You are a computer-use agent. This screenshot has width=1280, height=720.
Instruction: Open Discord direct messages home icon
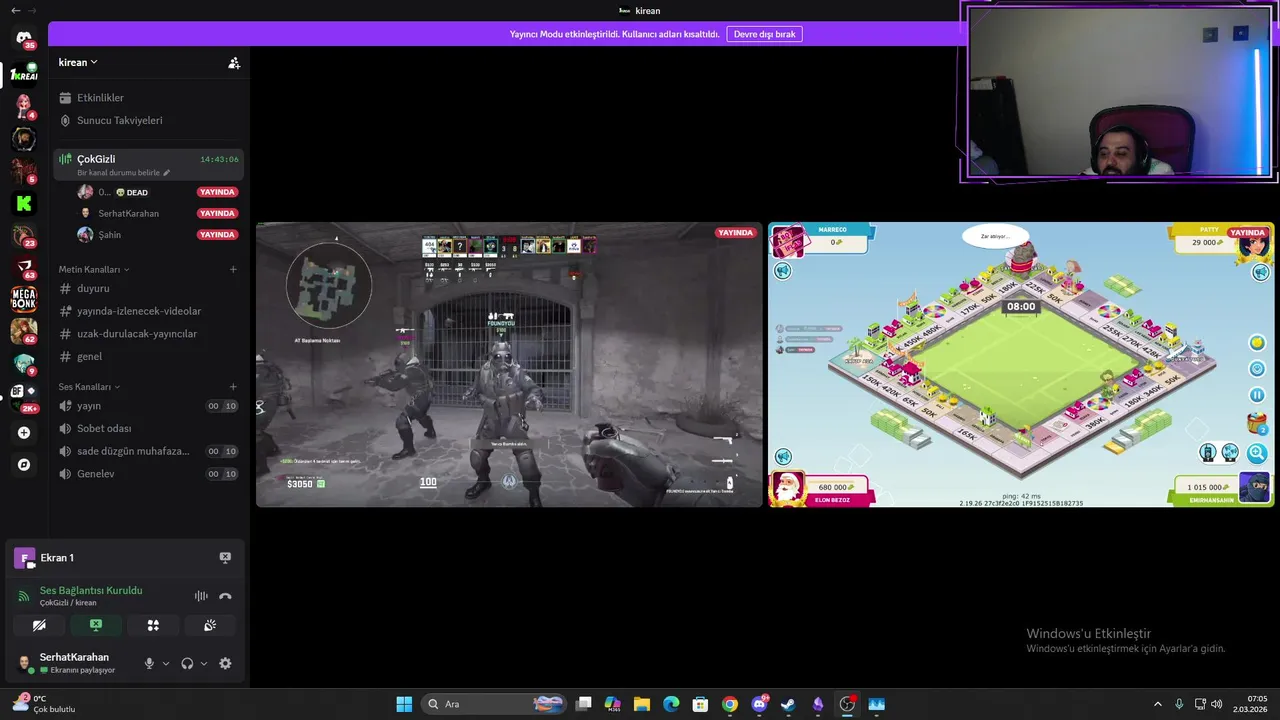[24, 39]
